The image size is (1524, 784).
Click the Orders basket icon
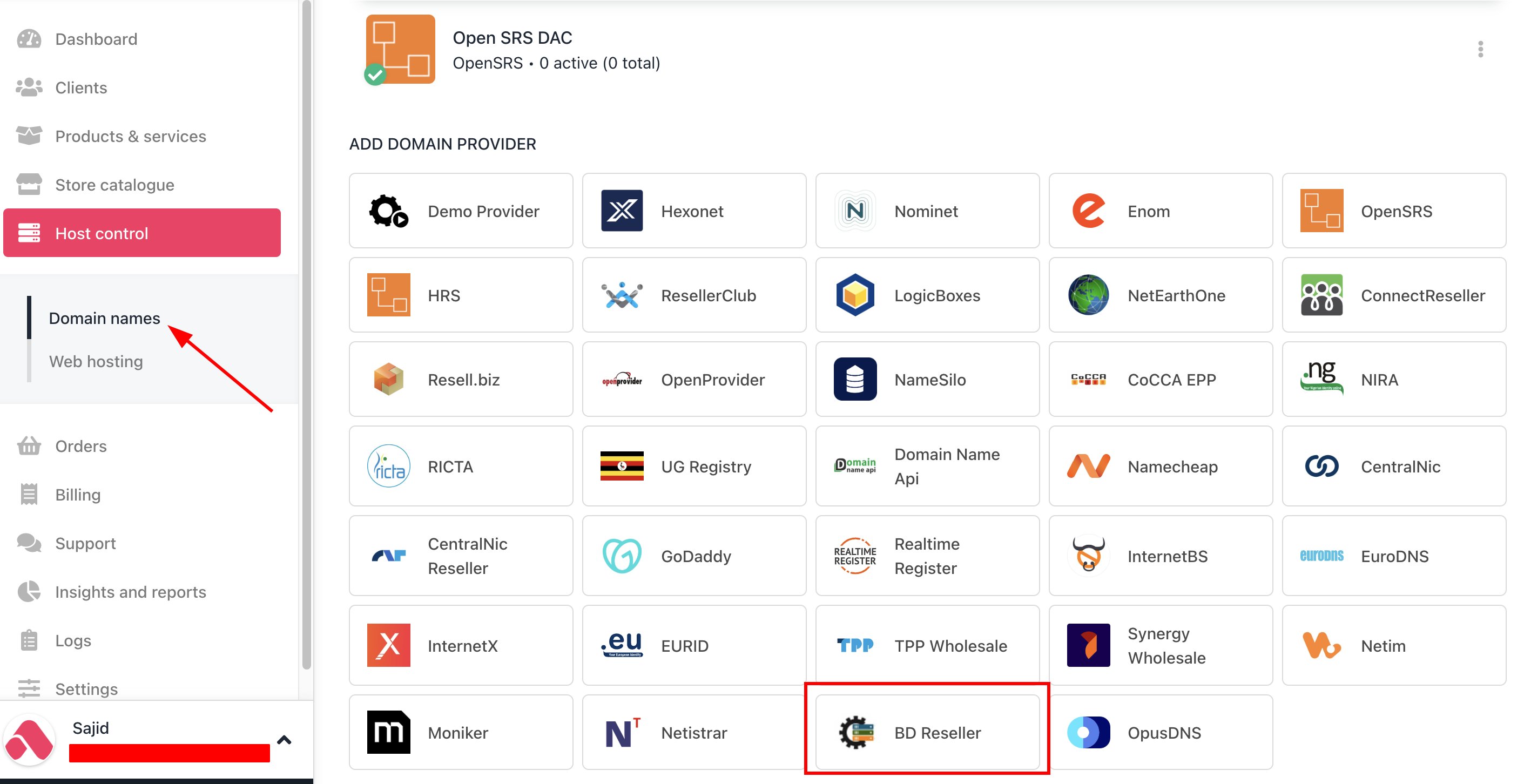coord(29,446)
